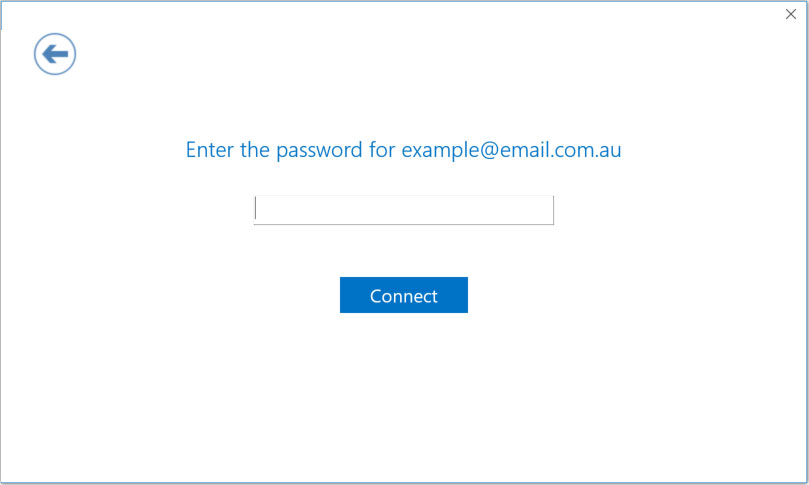
Task: Go back to the previous setup step
Action: (55, 54)
